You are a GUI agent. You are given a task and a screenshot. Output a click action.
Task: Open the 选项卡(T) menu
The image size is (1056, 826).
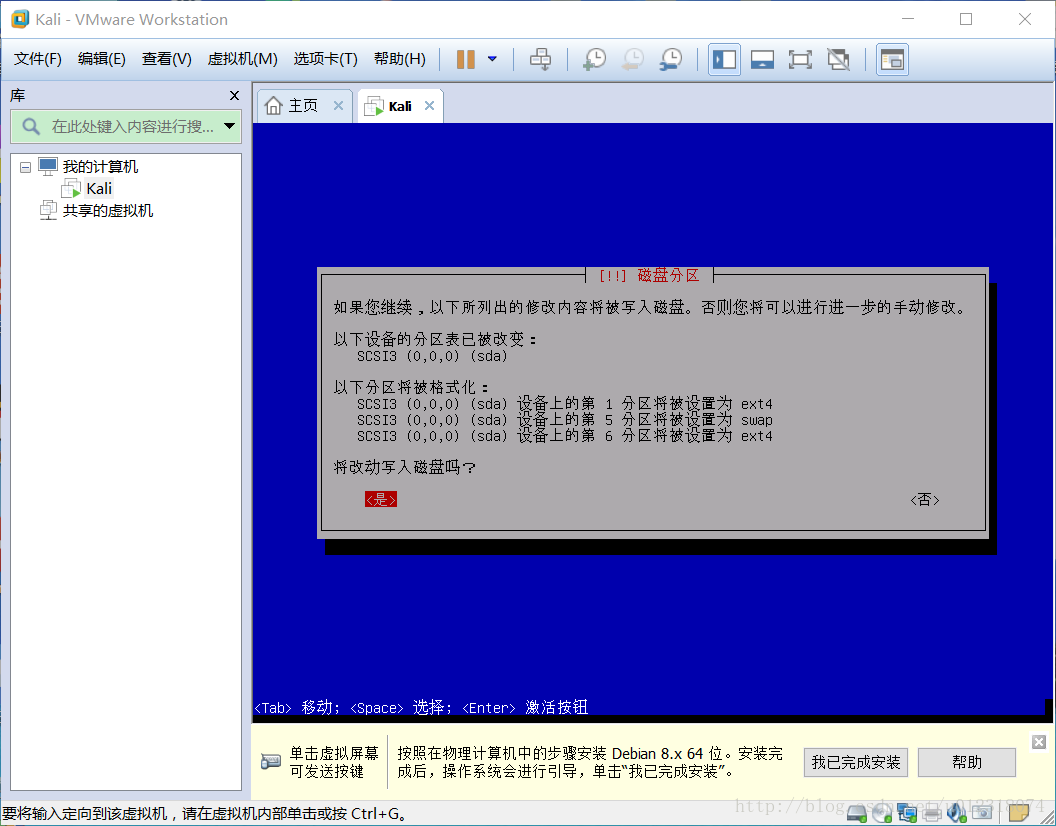point(325,59)
